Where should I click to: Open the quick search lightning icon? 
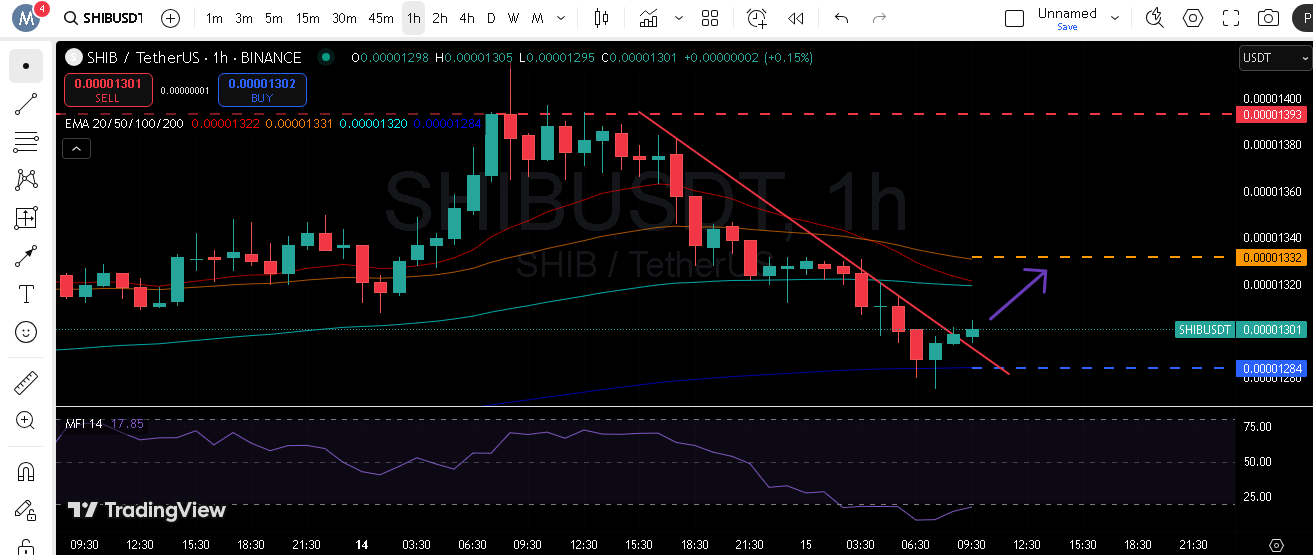(x=1155, y=18)
